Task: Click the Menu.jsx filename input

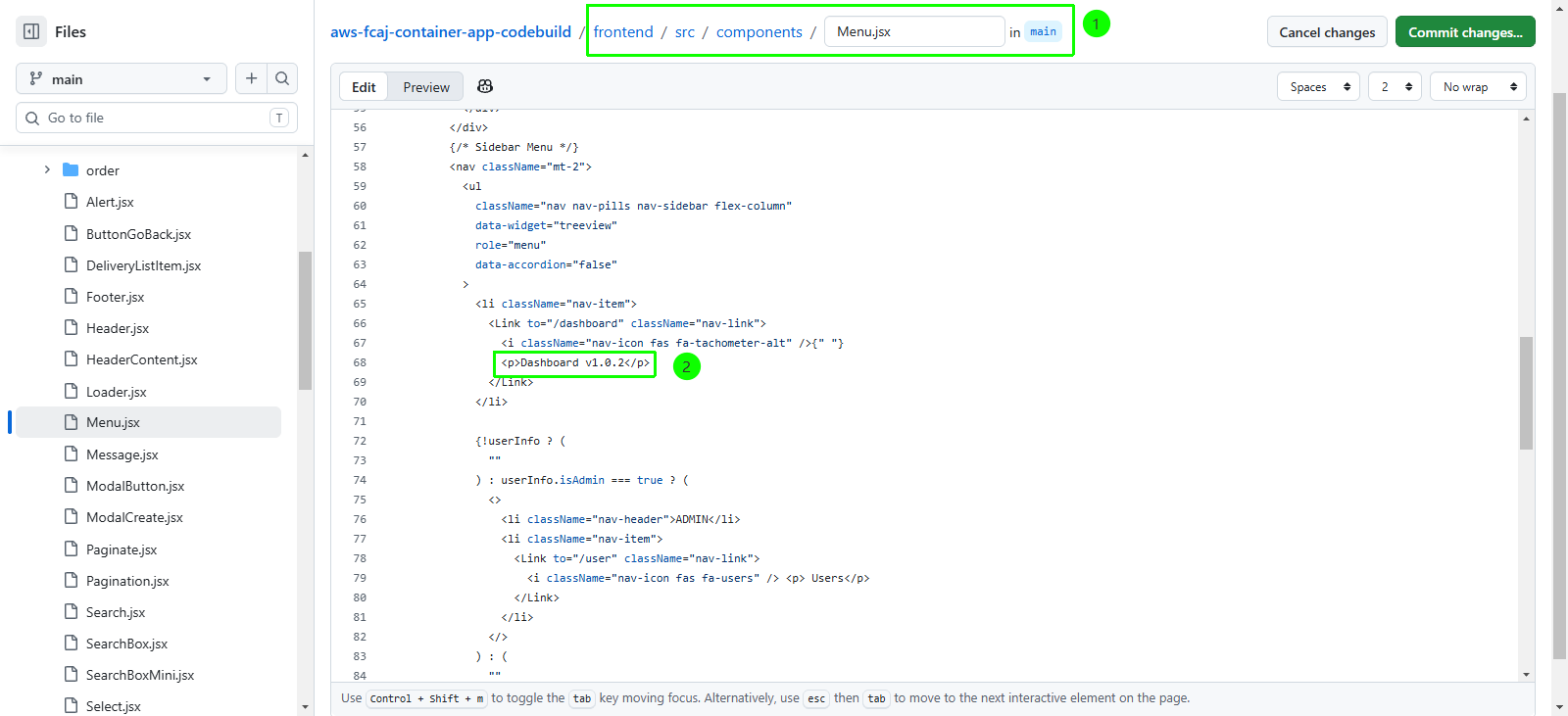Action: (914, 31)
